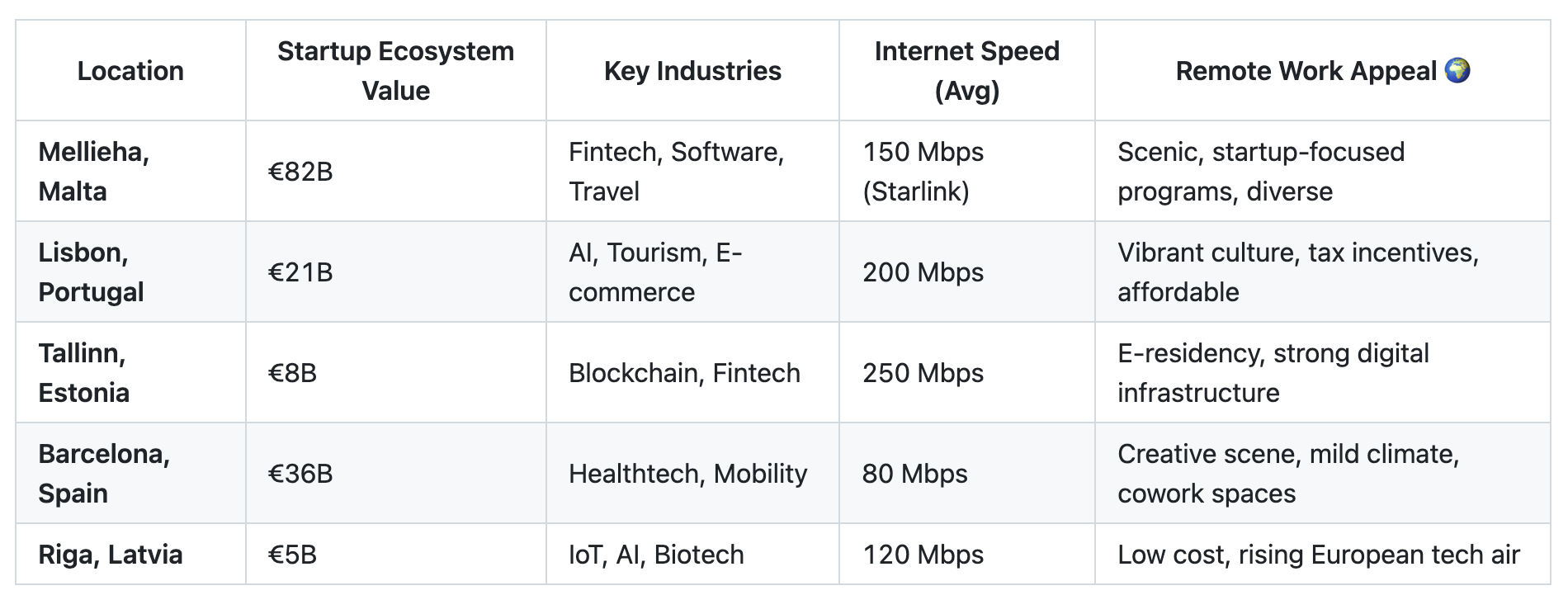Select the Tallinn, Estonia cell
This screenshot has height=614, width=1568.
coord(130,372)
